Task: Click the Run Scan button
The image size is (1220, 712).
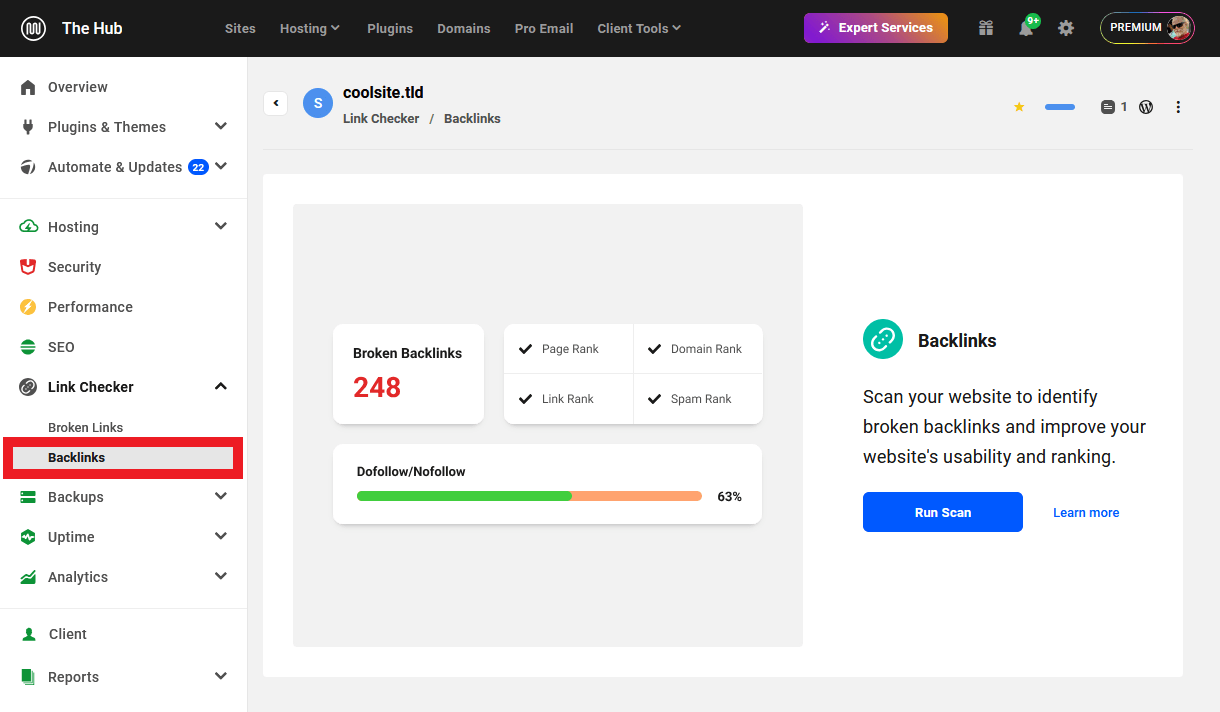Action: (x=943, y=512)
